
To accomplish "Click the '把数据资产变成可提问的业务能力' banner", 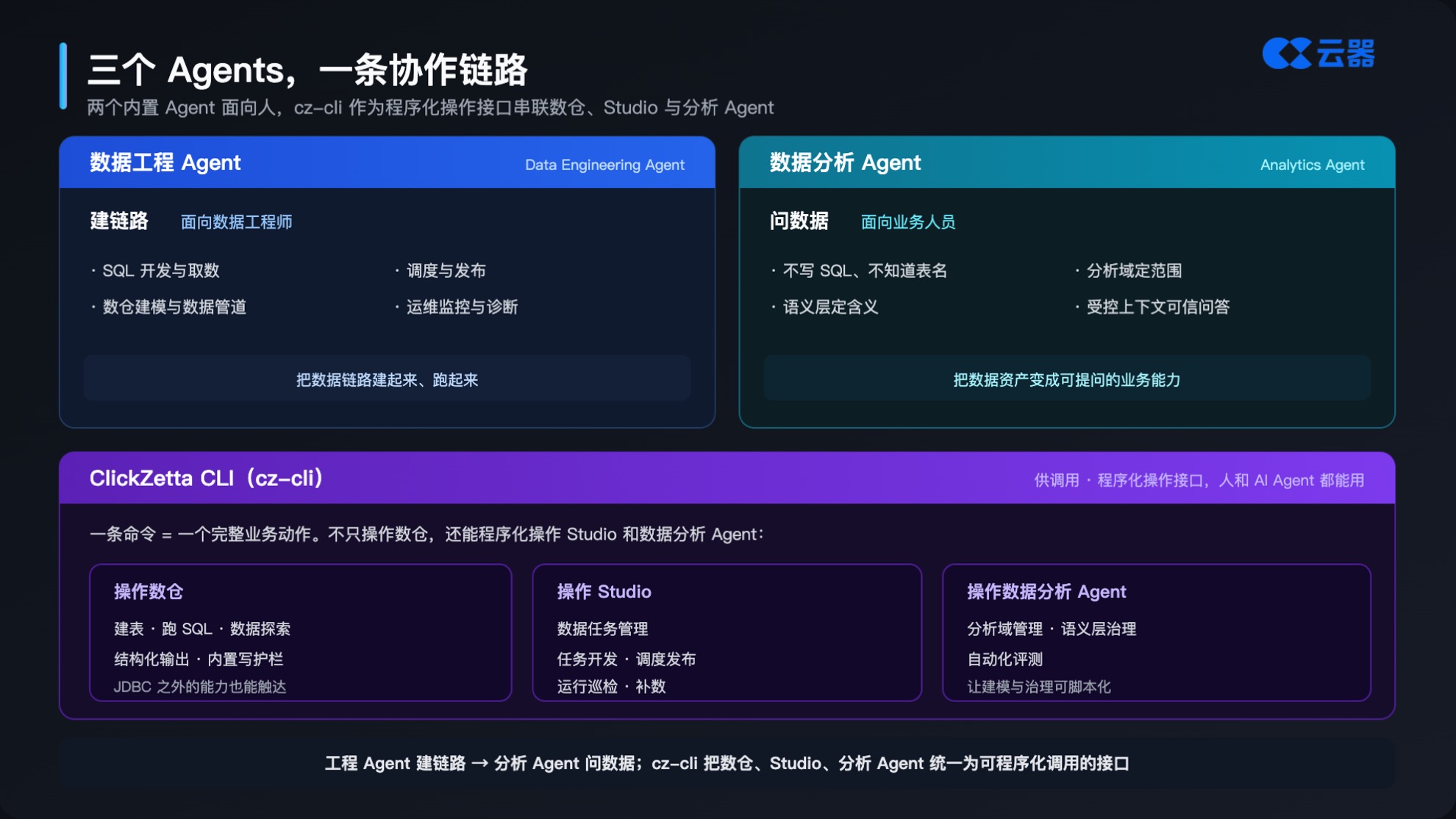I will click(x=1067, y=379).
